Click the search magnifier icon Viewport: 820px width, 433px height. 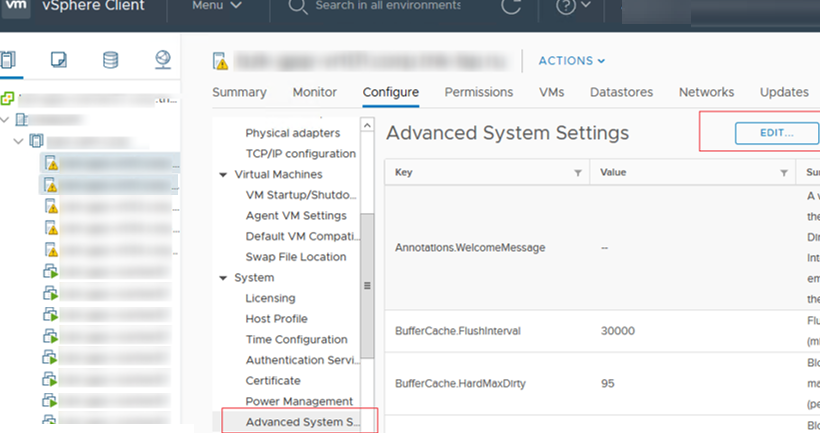[x=298, y=6]
